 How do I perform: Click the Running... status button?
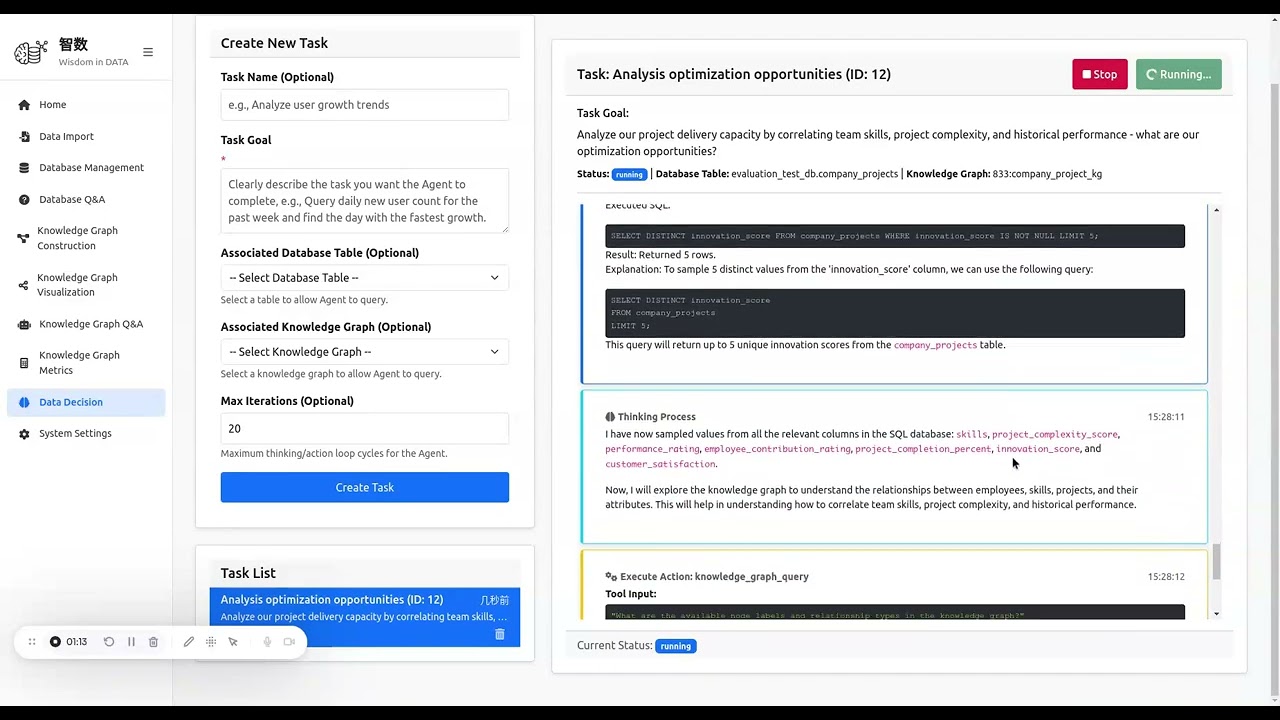coord(1178,74)
